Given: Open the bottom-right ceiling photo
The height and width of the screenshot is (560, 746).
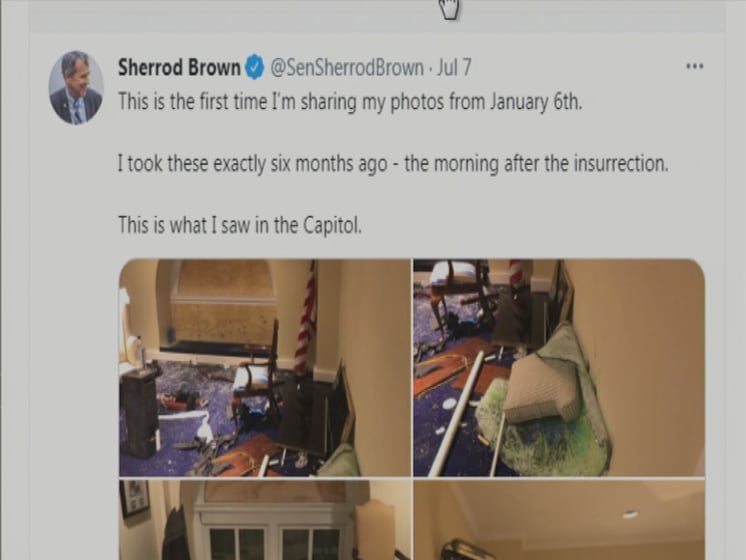Looking at the screenshot, I should click(x=559, y=520).
